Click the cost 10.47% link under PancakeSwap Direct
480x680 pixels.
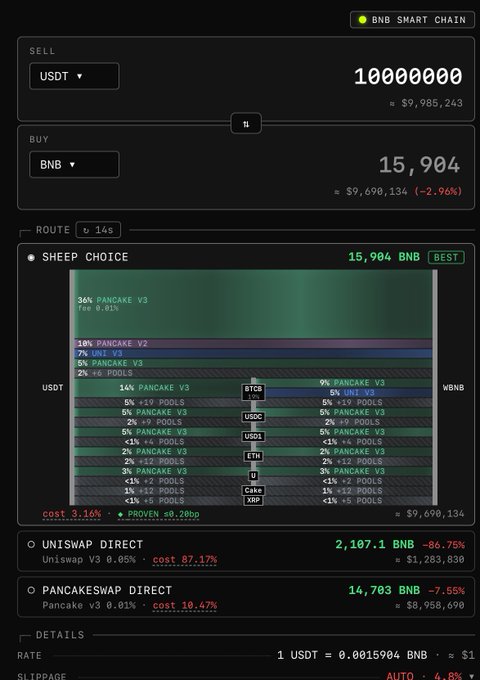(x=185, y=605)
